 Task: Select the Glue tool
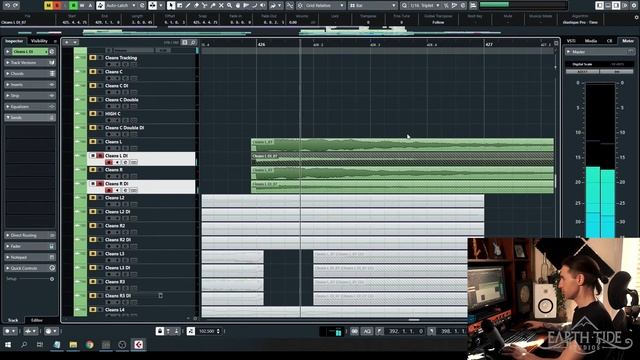(213, 5)
